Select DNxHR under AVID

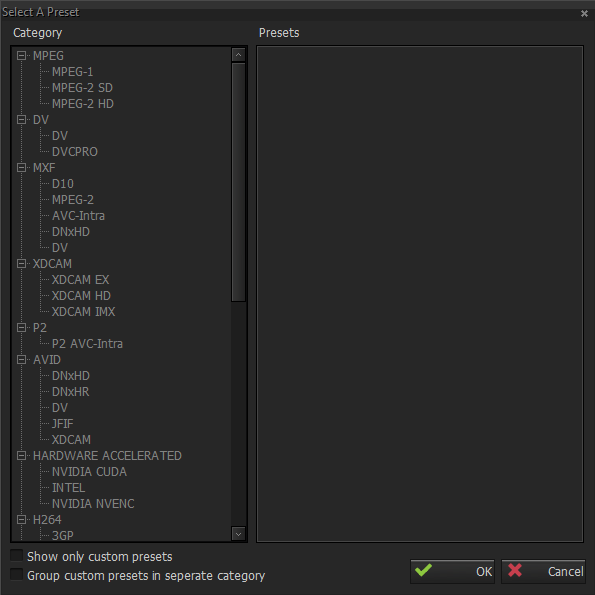click(71, 392)
